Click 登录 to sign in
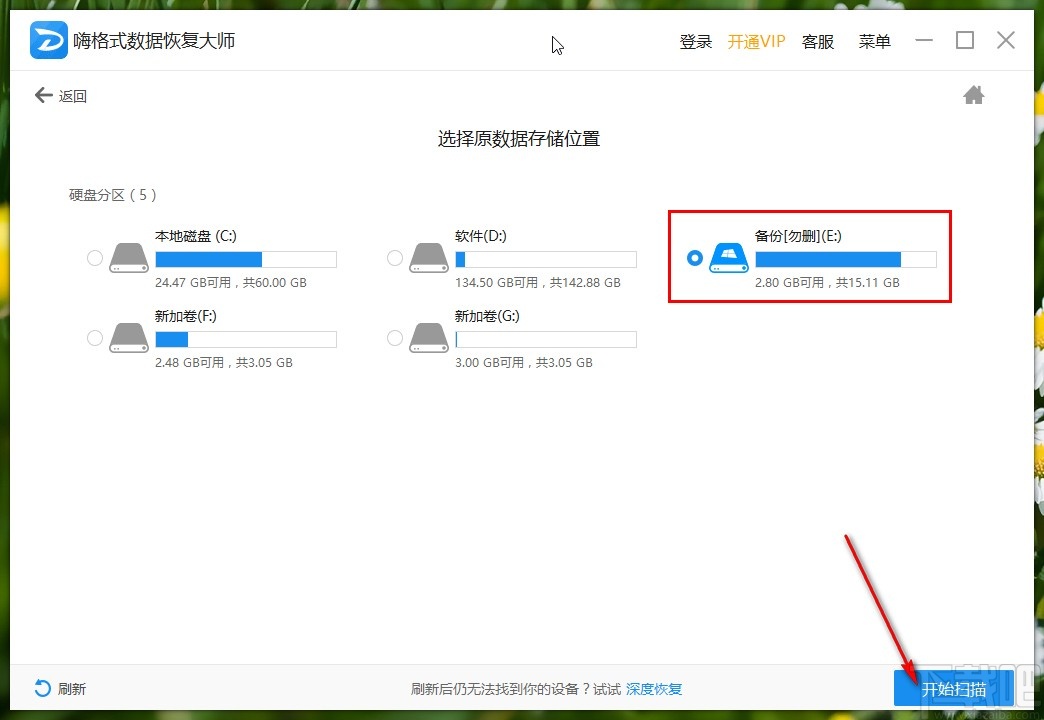1044x720 pixels. coord(695,42)
